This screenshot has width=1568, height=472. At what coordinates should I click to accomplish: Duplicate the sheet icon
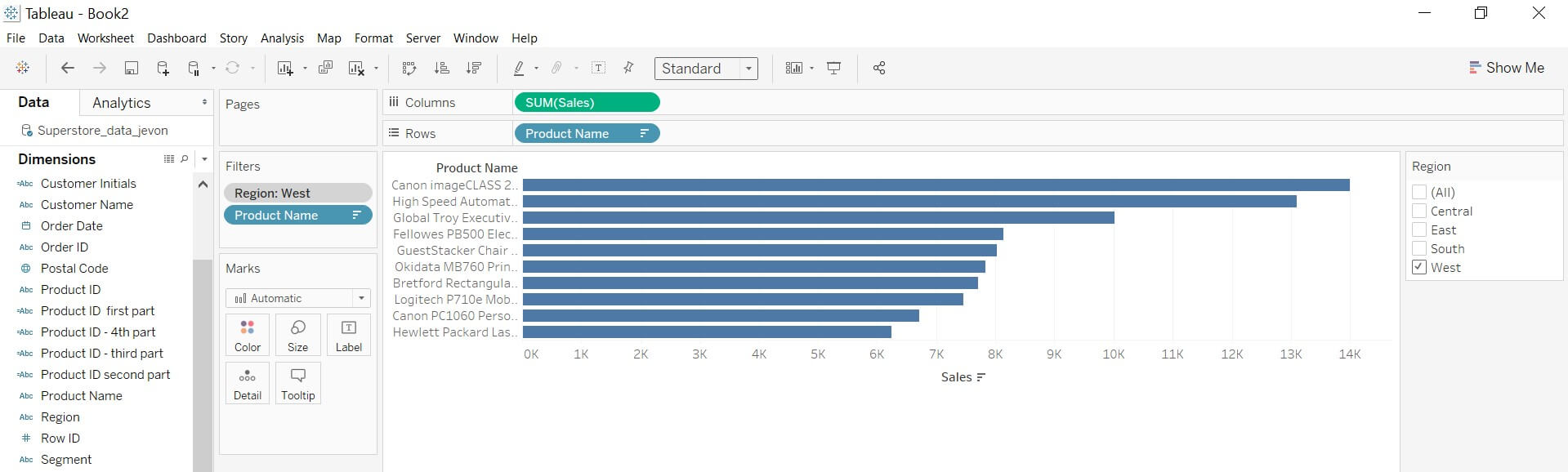point(325,68)
